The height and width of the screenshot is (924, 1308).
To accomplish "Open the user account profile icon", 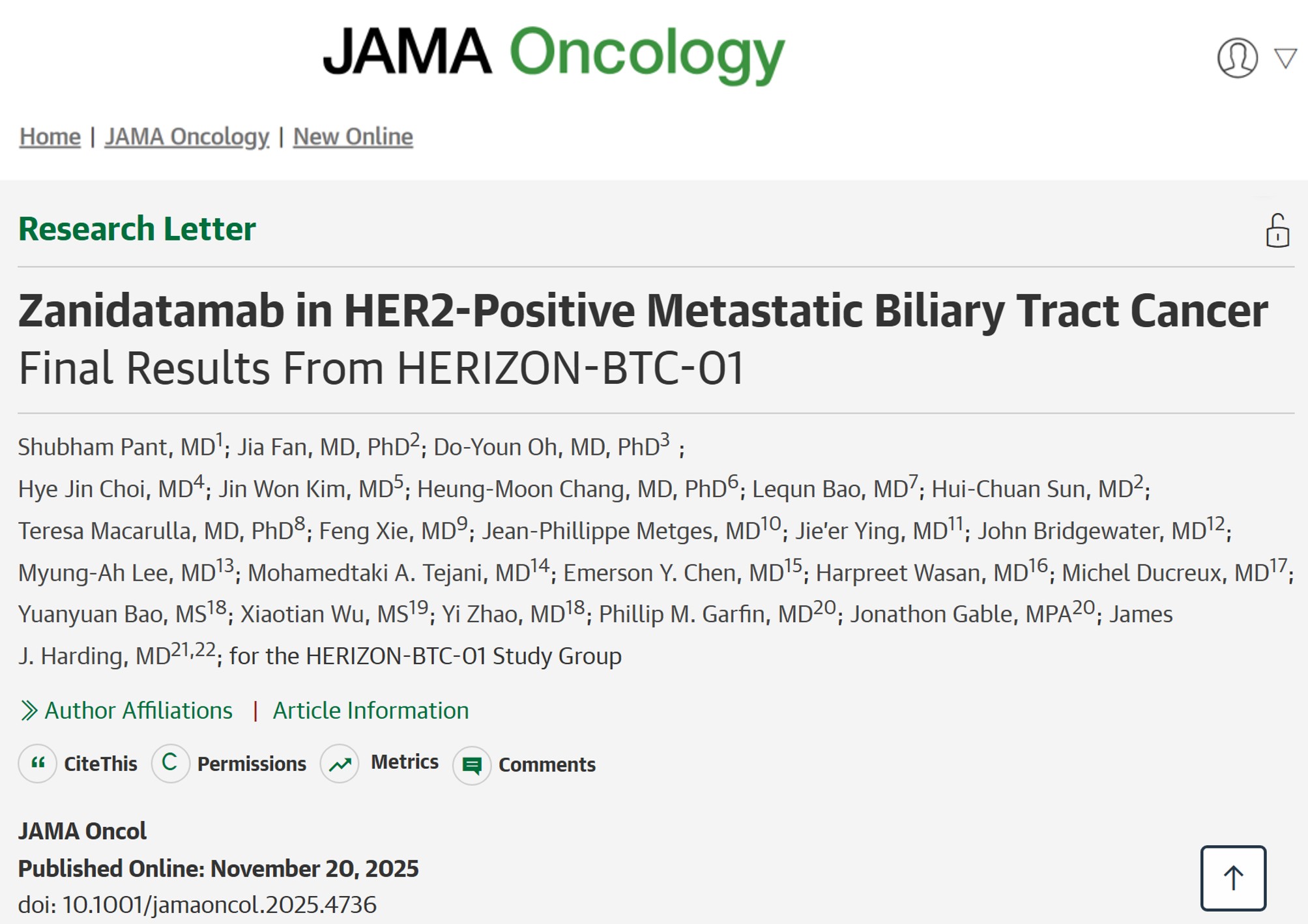I will click(x=1236, y=58).
